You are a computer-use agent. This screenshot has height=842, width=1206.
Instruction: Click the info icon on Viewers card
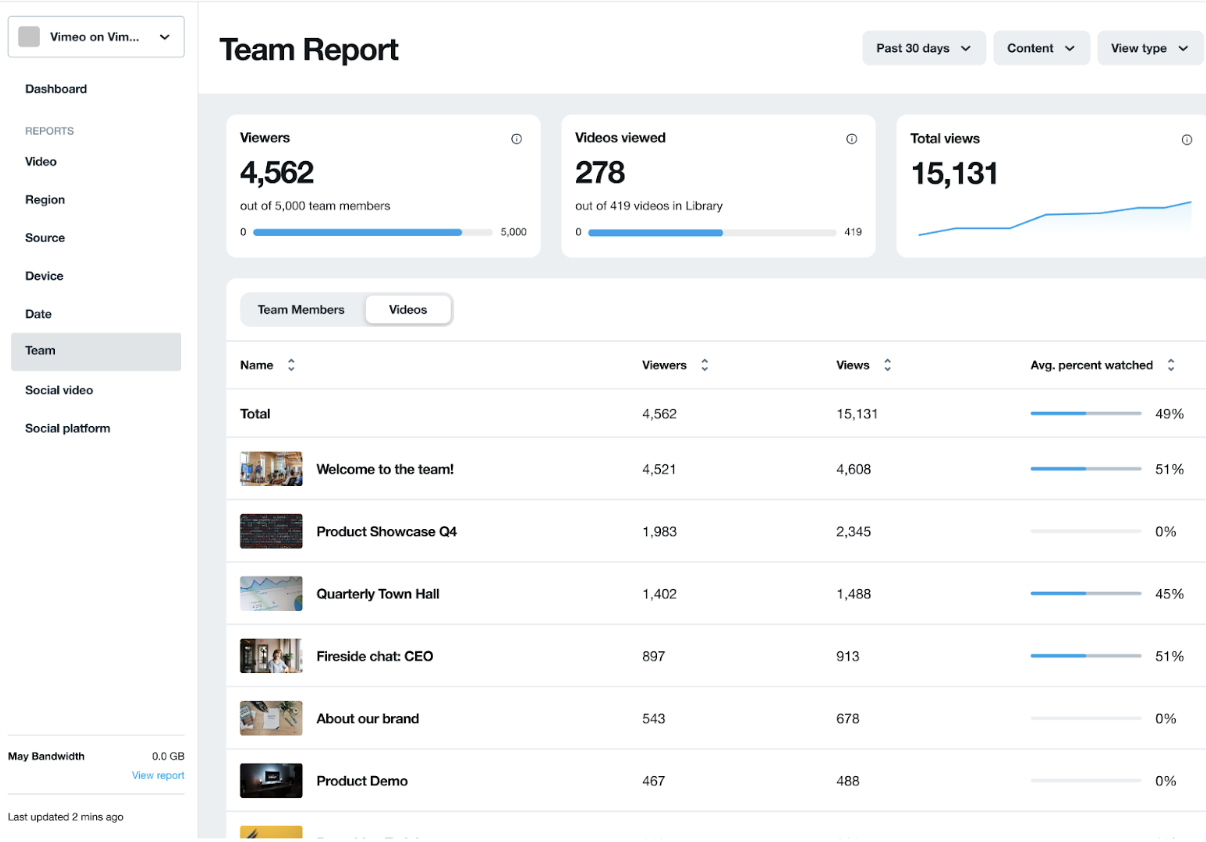[x=516, y=139]
